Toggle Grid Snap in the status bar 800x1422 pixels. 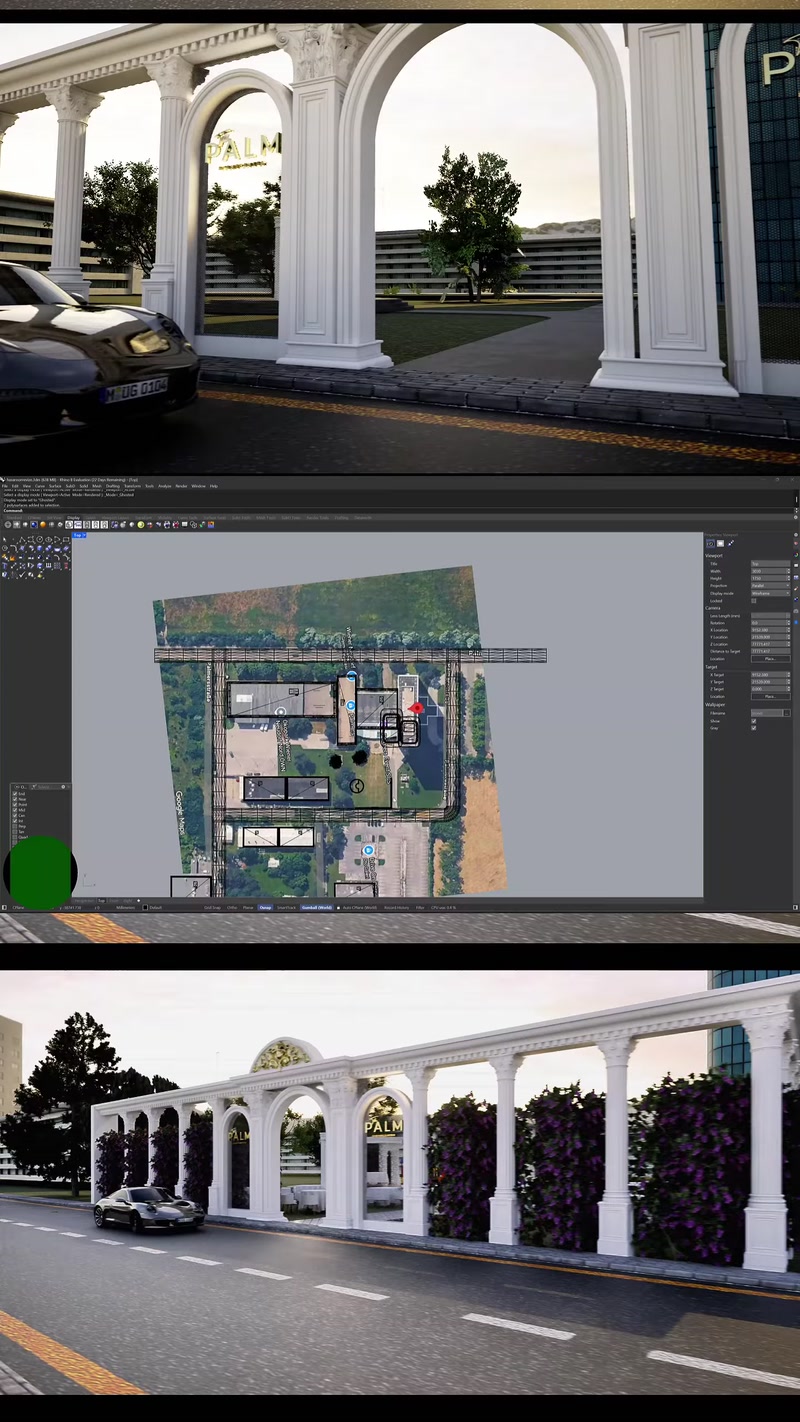click(212, 907)
